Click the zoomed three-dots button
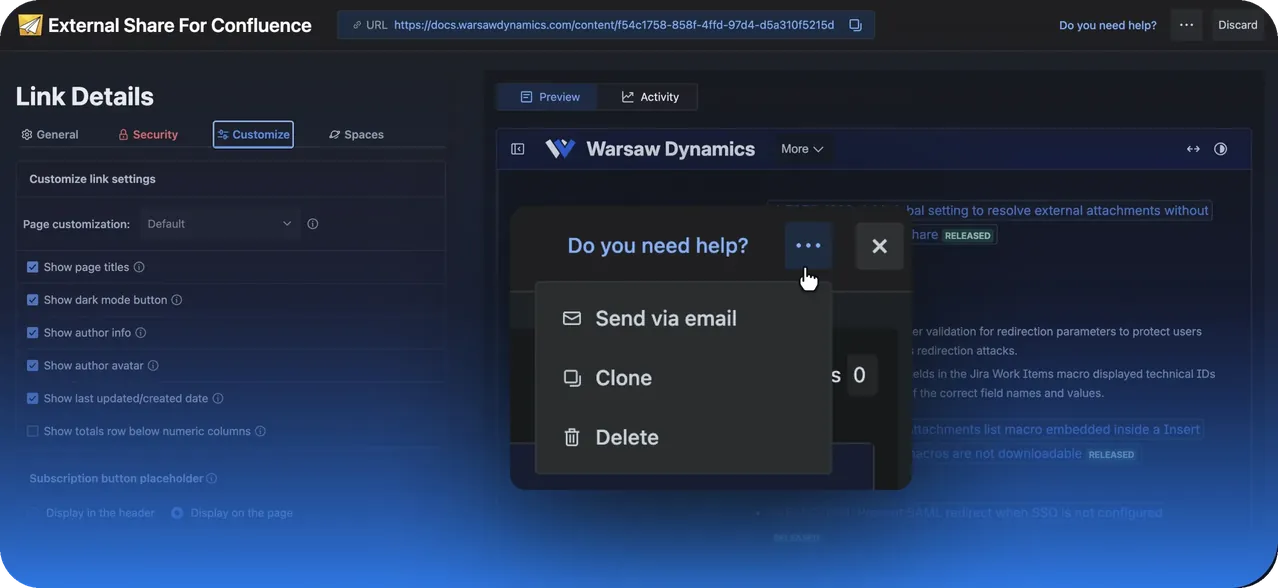 click(x=808, y=246)
